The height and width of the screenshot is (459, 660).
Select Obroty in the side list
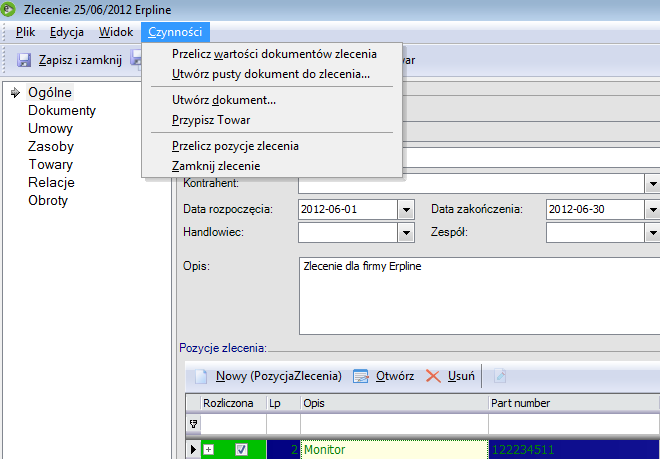pos(48,200)
